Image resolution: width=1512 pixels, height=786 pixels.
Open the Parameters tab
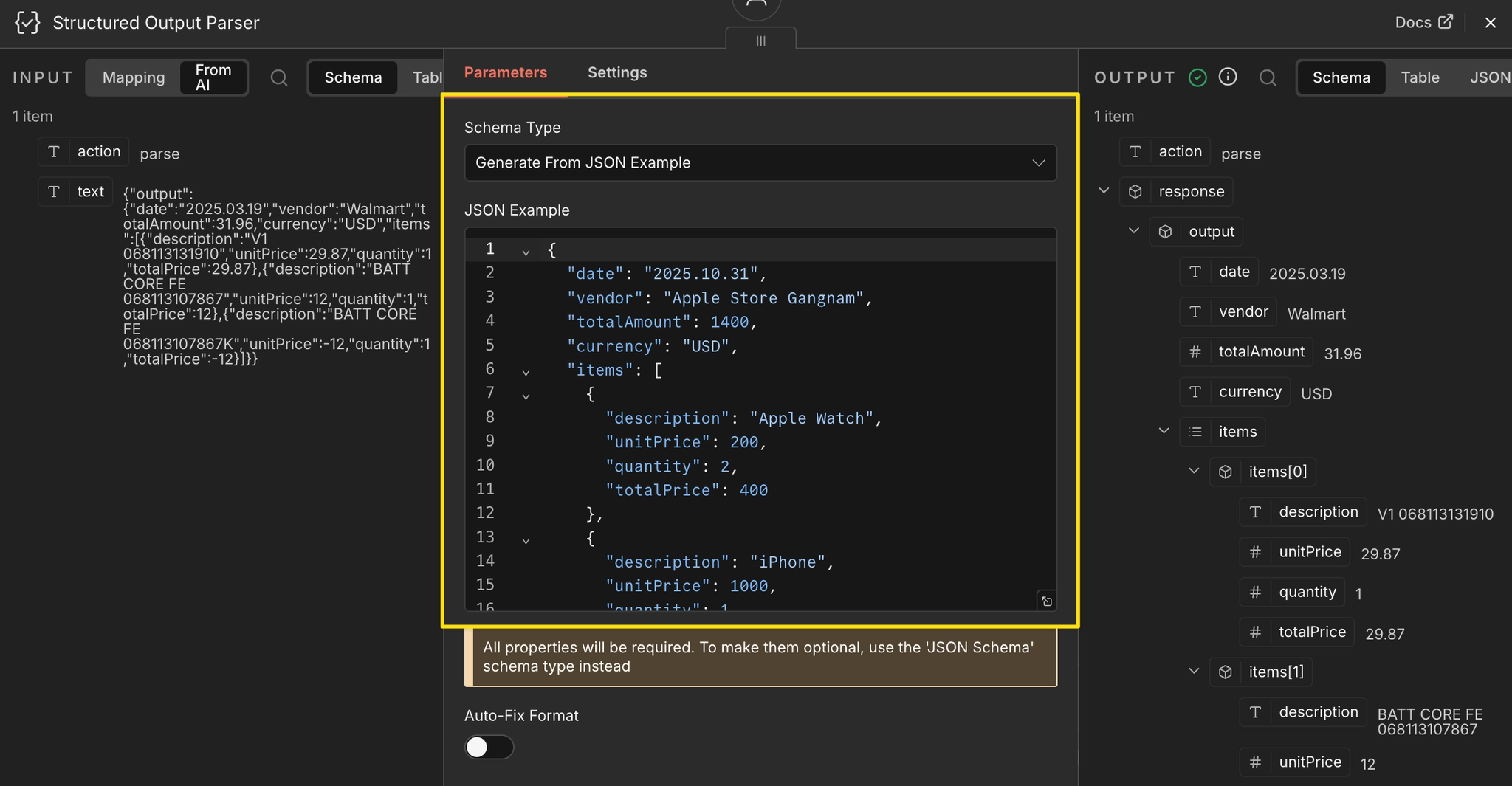tap(505, 72)
